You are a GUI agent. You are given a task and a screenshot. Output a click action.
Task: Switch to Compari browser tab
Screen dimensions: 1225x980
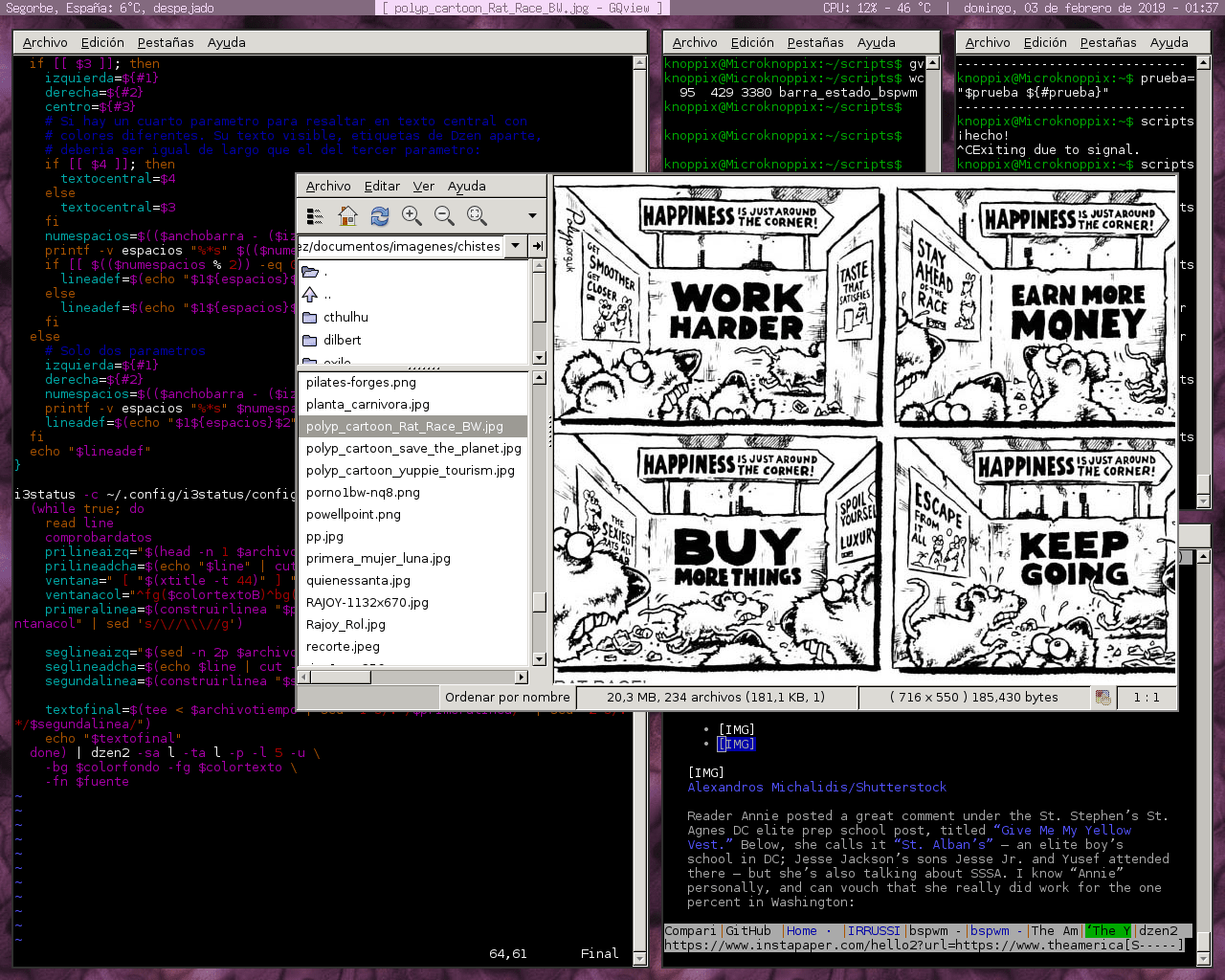pos(690,930)
